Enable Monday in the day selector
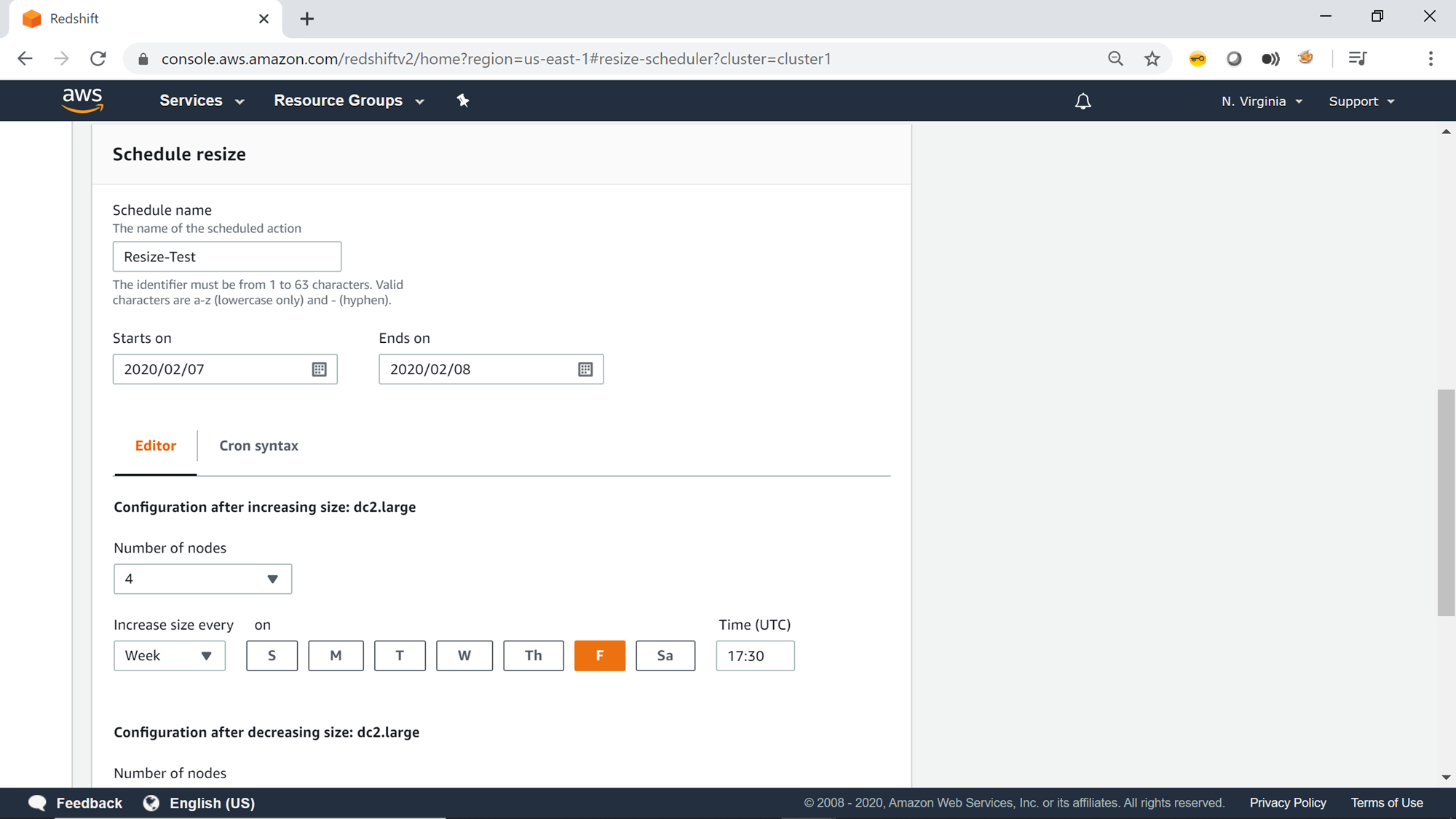Screen dimensions: 1456x819 (336, 655)
